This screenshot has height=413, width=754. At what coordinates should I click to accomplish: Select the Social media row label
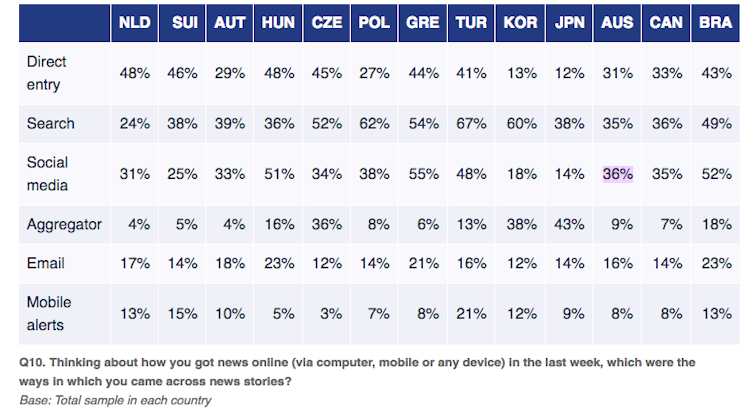[x=46, y=172]
